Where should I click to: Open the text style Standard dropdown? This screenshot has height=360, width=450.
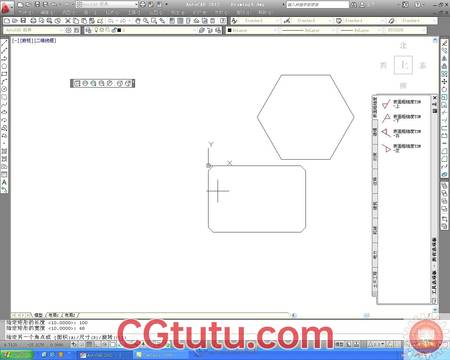pos(257,21)
